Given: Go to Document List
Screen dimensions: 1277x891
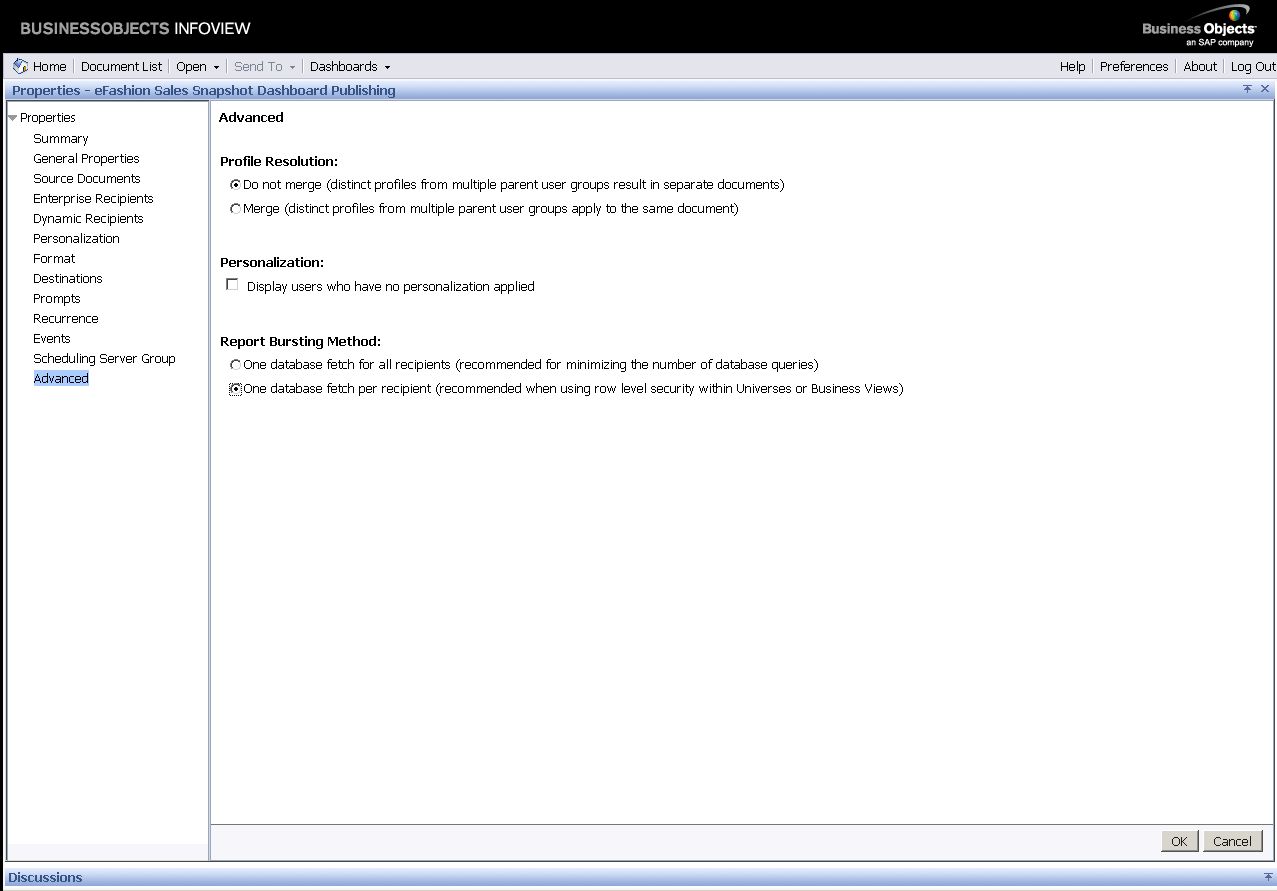Looking at the screenshot, I should [121, 66].
